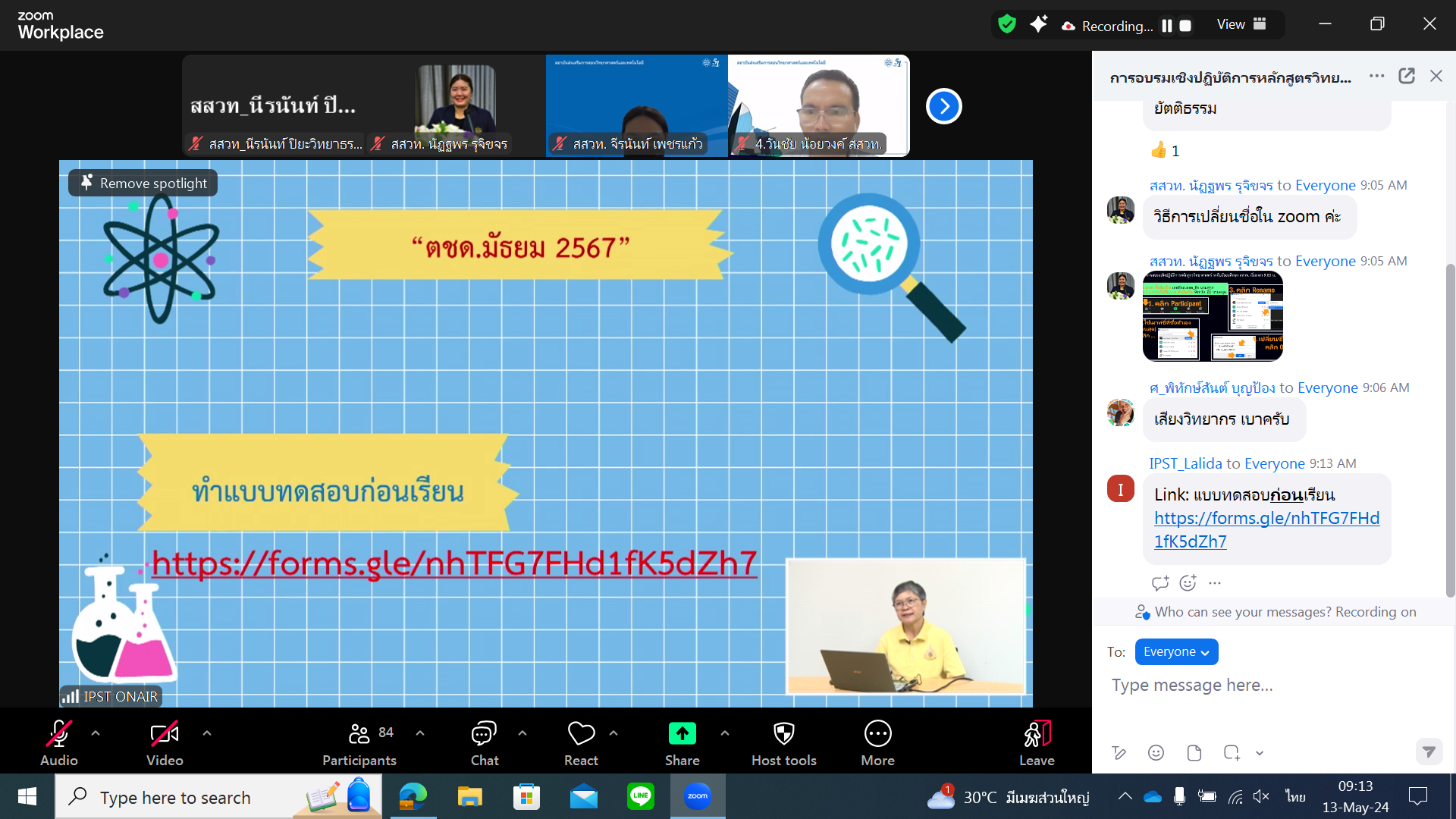Open the View layout menu
The image size is (1456, 819).
(1241, 24)
